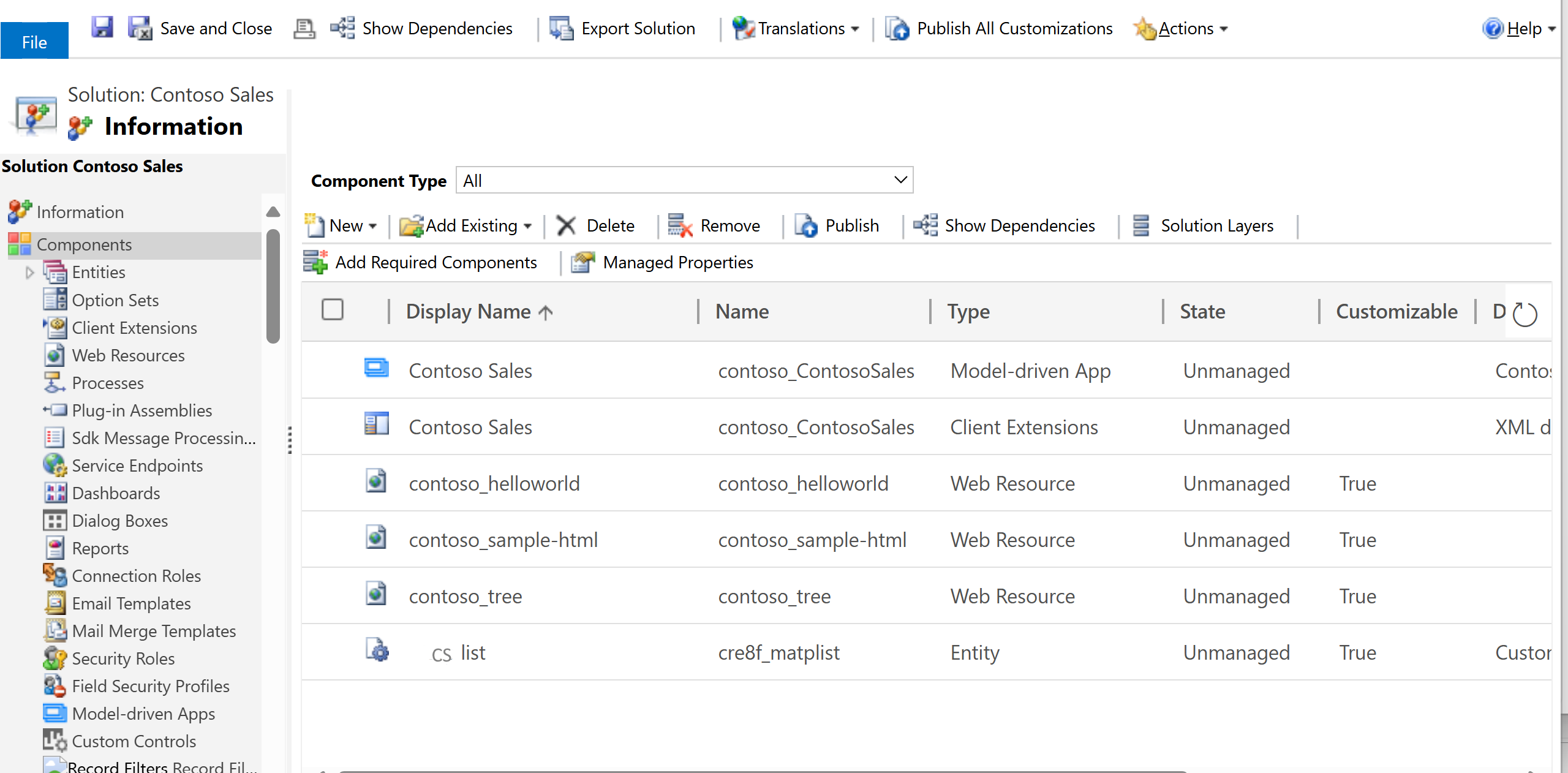The width and height of the screenshot is (1568, 773).
Task: Toggle visibility of contoso_helloworld row
Action: 335,483
